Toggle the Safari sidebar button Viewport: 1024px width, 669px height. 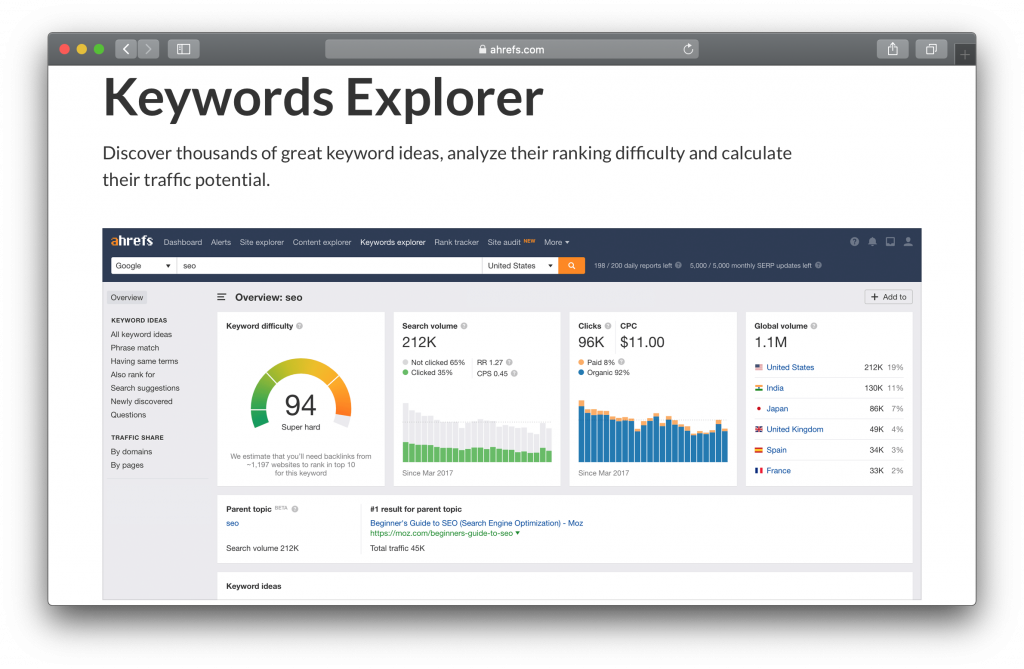pyautogui.click(x=184, y=49)
